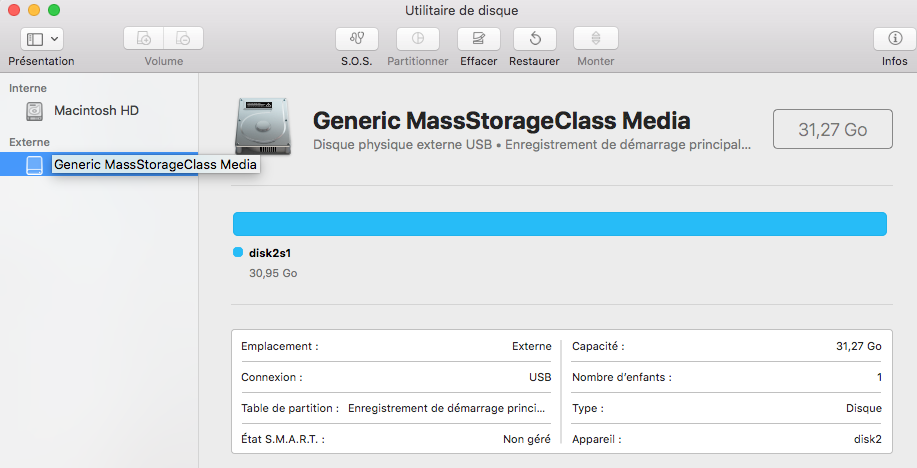Click the green zoom window button
Screen dimensions: 917x468
click(x=54, y=10)
